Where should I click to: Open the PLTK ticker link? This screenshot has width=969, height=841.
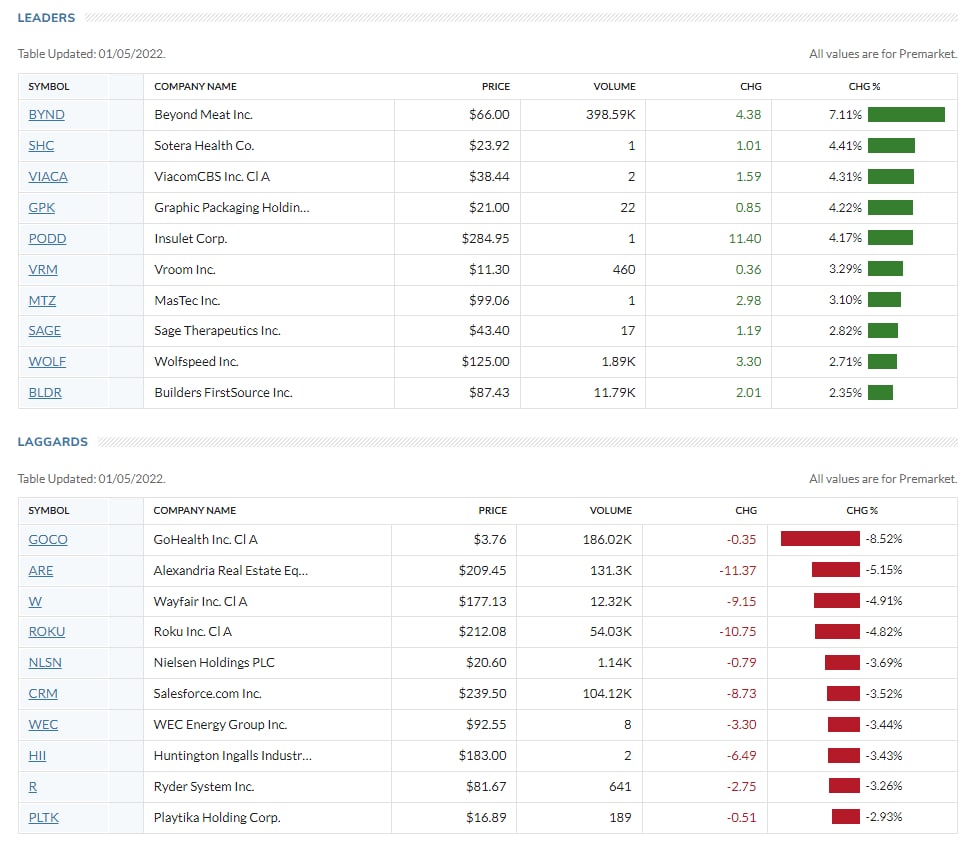click(44, 817)
